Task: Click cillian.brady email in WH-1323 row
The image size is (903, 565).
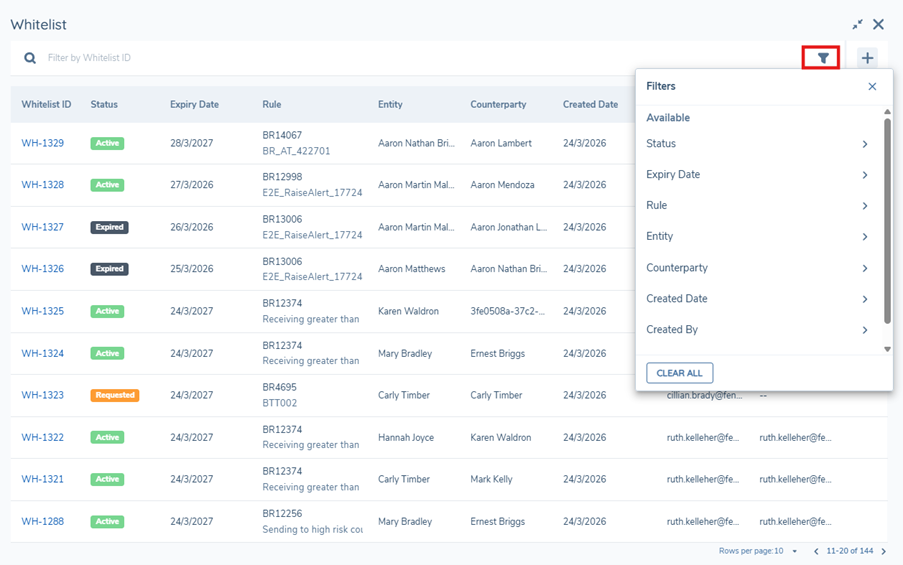Action: point(704,395)
